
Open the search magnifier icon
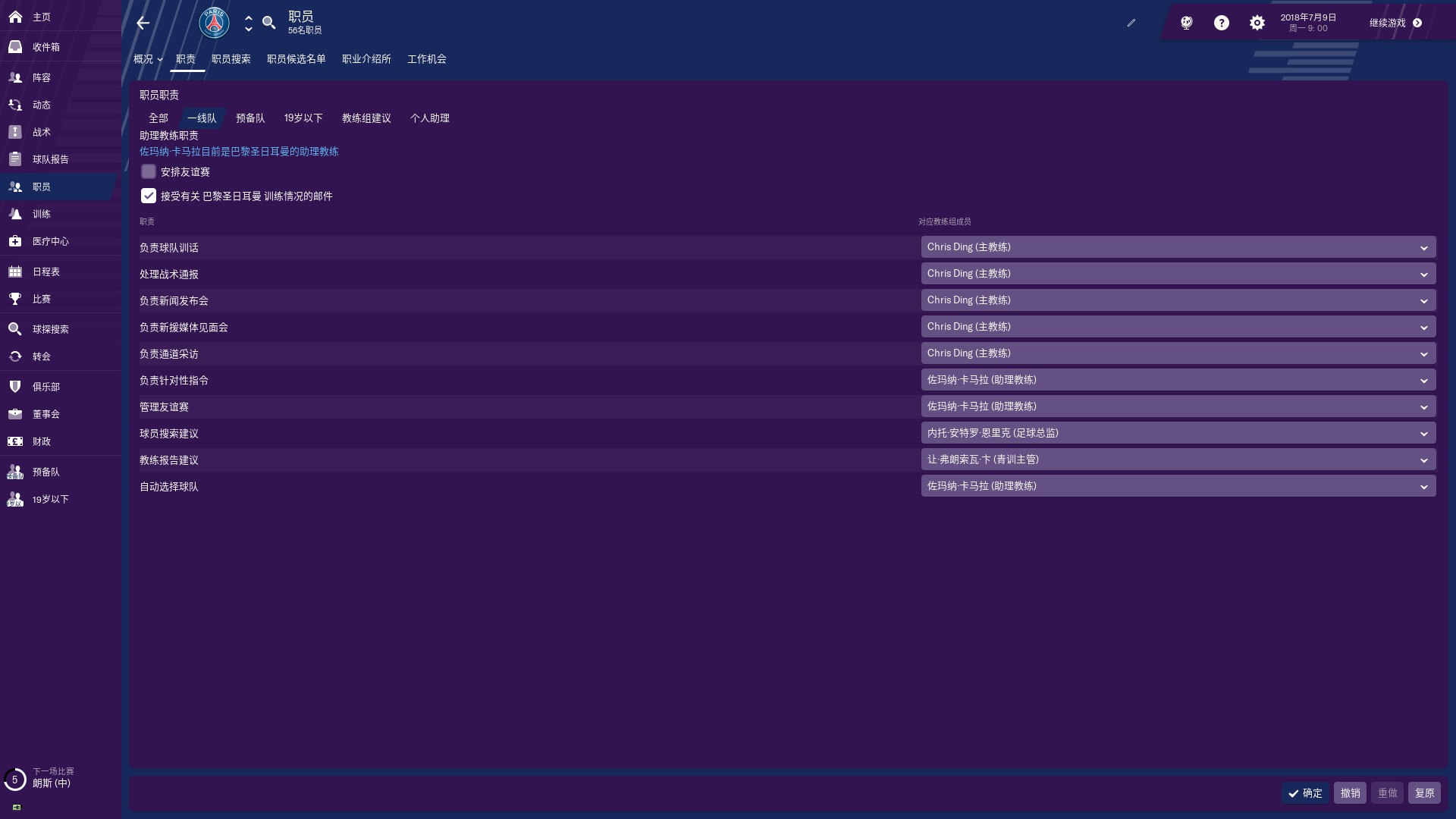268,23
